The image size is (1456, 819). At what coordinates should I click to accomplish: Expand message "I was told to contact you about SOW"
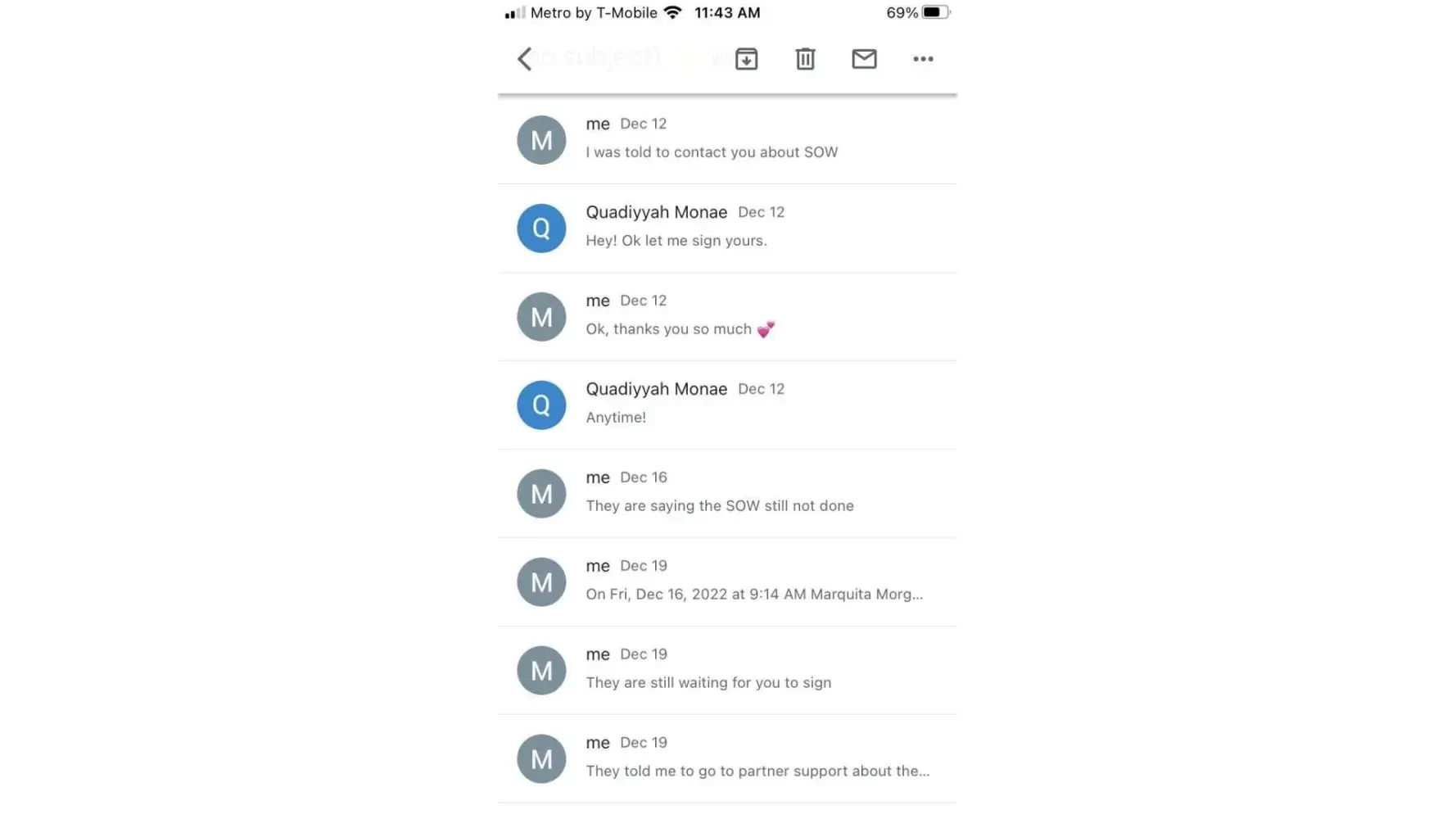pyautogui.click(x=727, y=140)
